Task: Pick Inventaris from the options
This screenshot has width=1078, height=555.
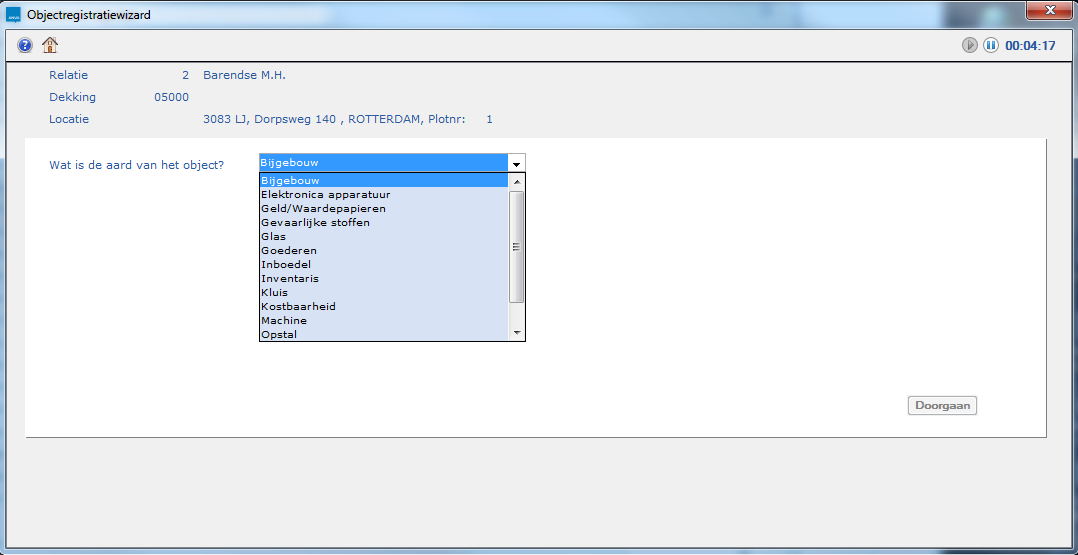Action: coord(383,278)
